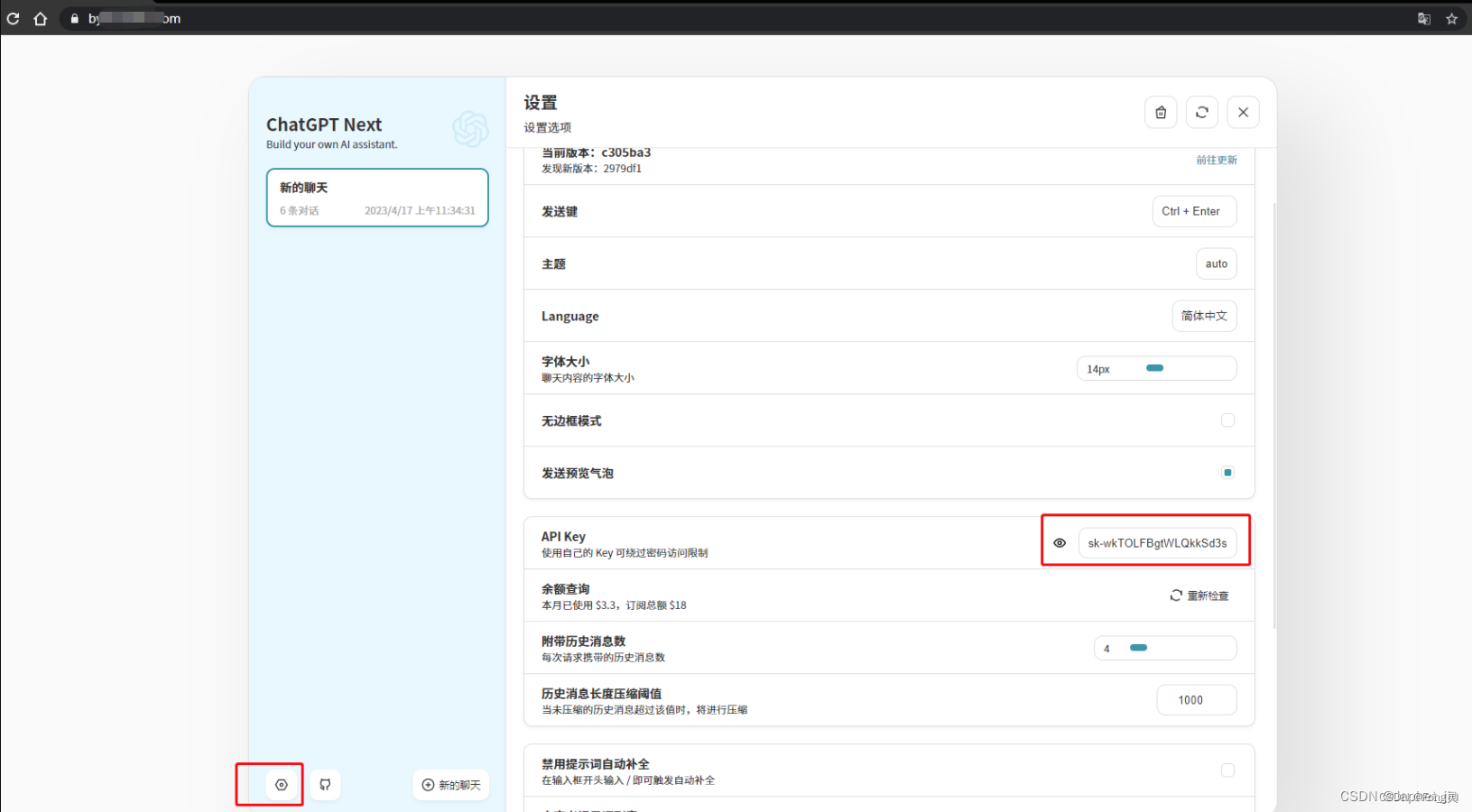Viewport: 1472px width, 812px height.
Task: Click the browser reload icon
Action: pyautogui.click(x=13, y=18)
